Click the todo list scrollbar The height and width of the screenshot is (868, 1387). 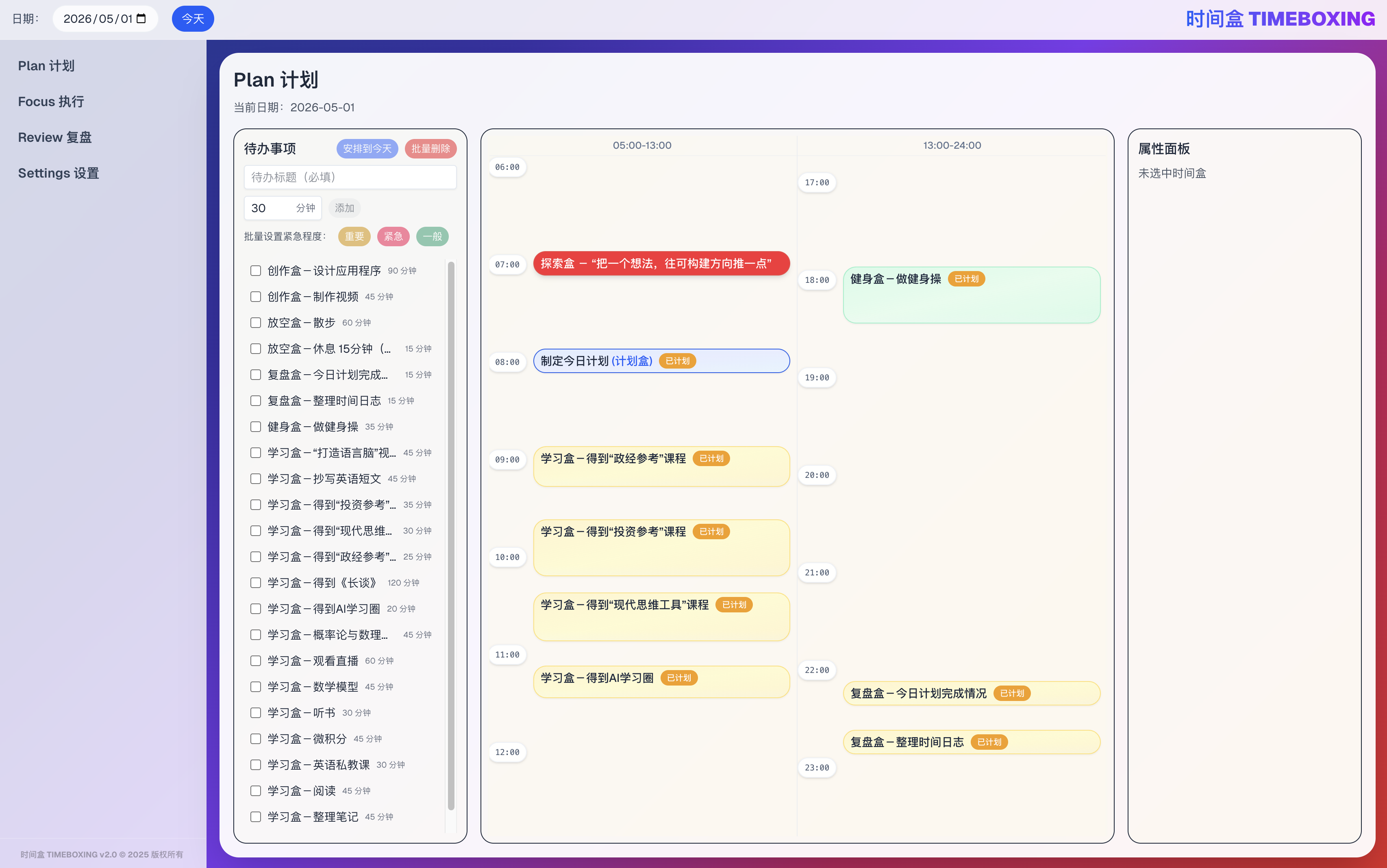tap(451, 536)
